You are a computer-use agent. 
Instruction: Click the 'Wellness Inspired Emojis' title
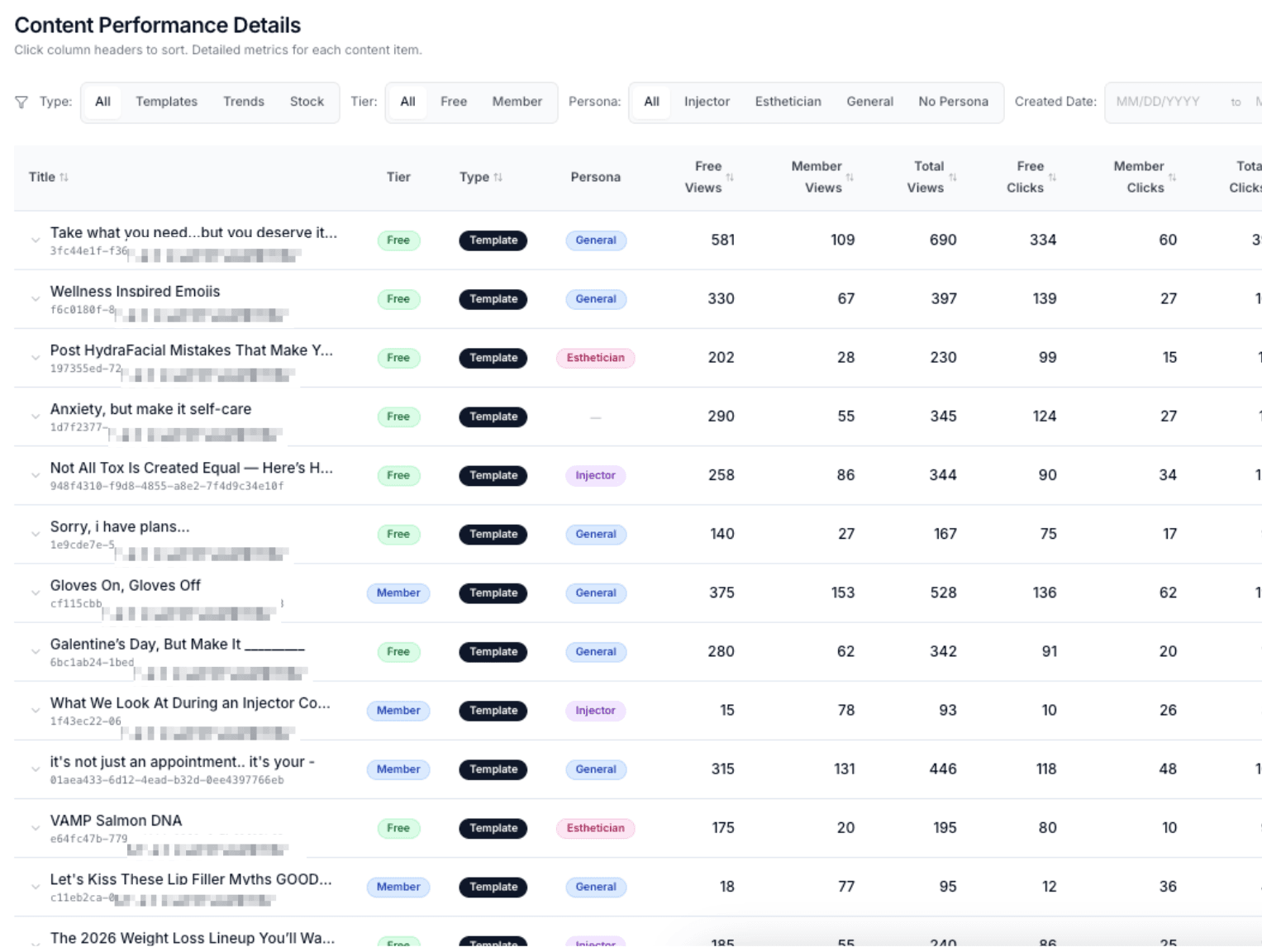tap(135, 292)
